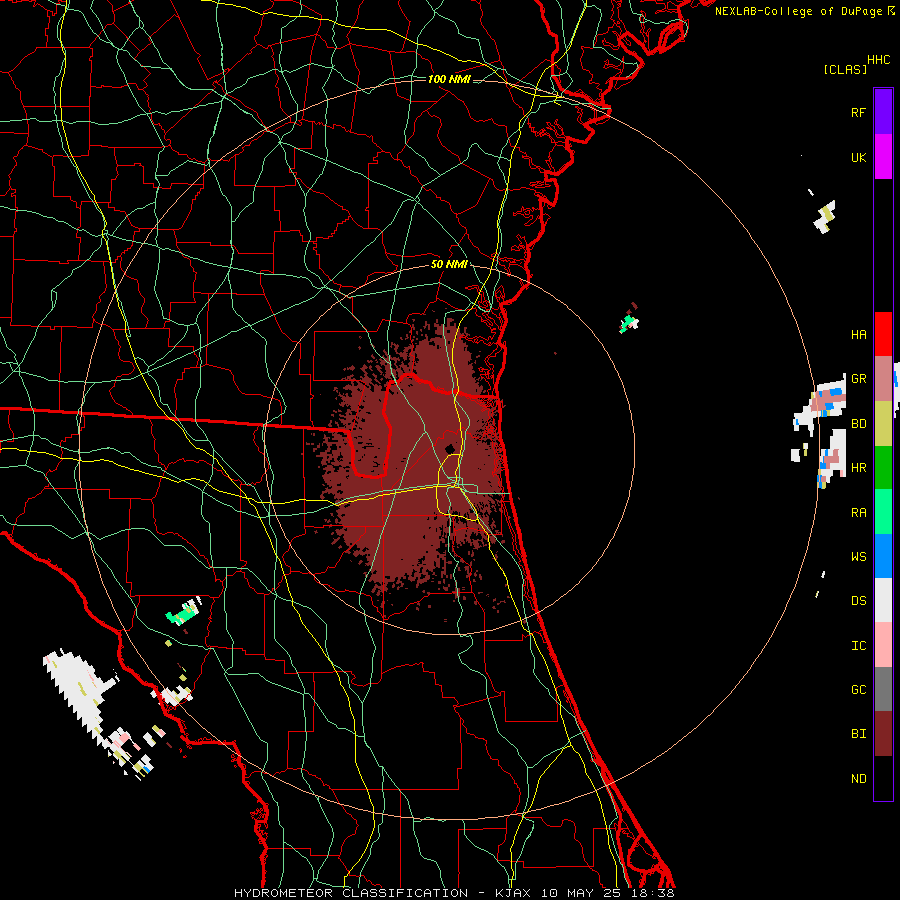Select the bright green RA rain swatch
Viewport: 900px width, 900px height.
coord(883,512)
